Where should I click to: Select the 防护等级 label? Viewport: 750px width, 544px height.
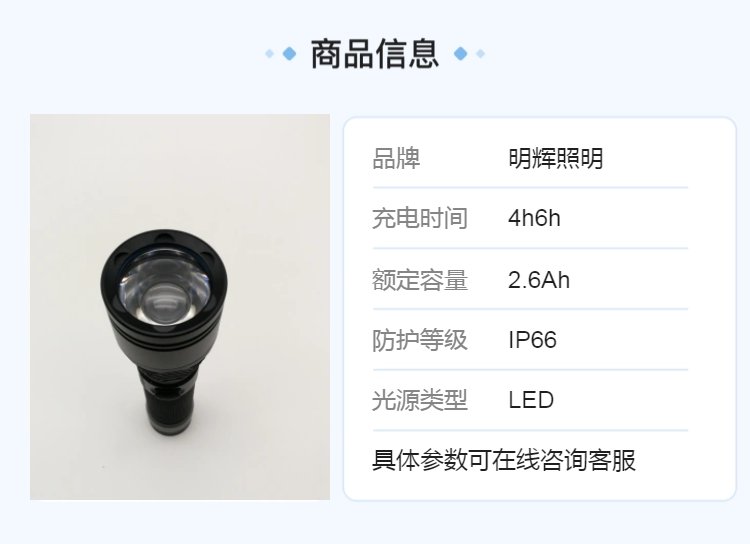click(x=420, y=340)
